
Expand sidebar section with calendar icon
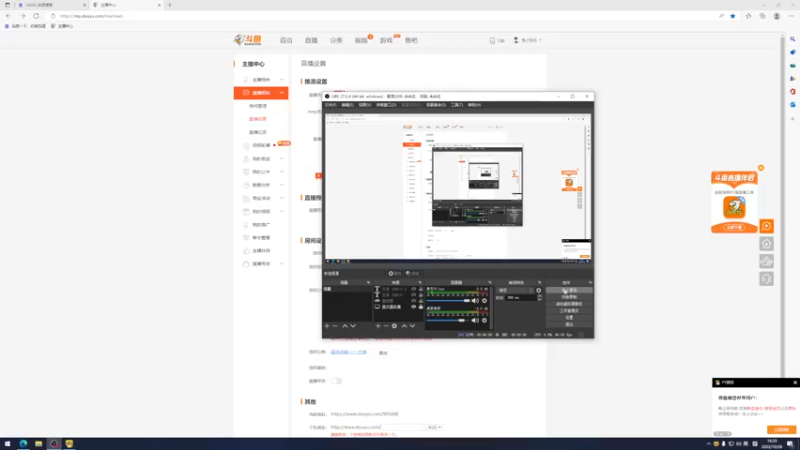(x=282, y=211)
